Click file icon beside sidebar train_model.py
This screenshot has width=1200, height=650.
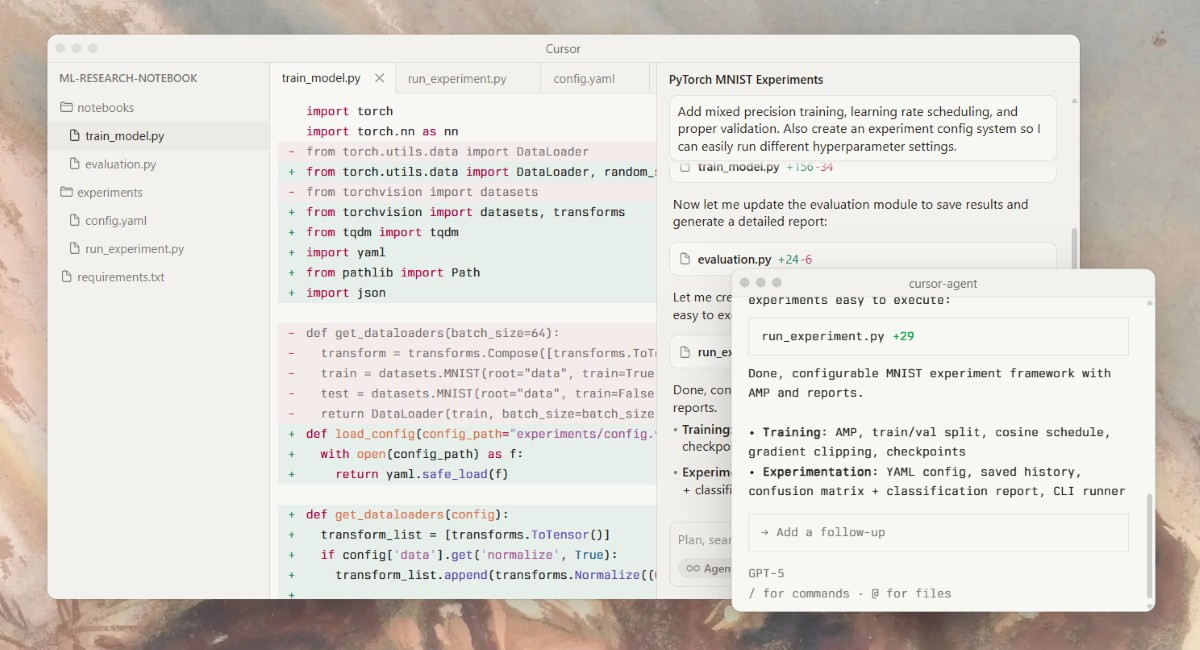(x=75, y=136)
